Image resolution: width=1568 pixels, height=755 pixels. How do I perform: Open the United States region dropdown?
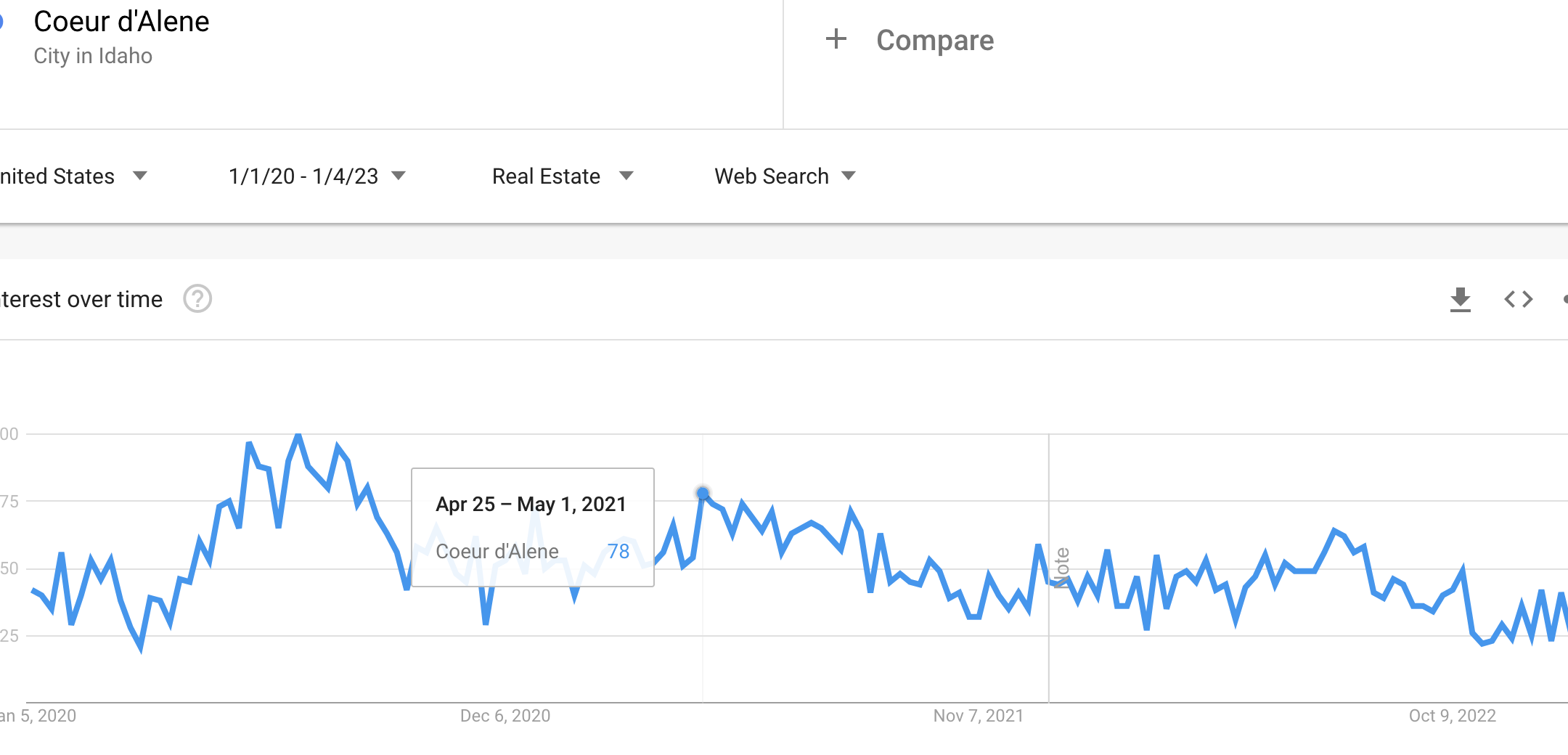click(73, 176)
